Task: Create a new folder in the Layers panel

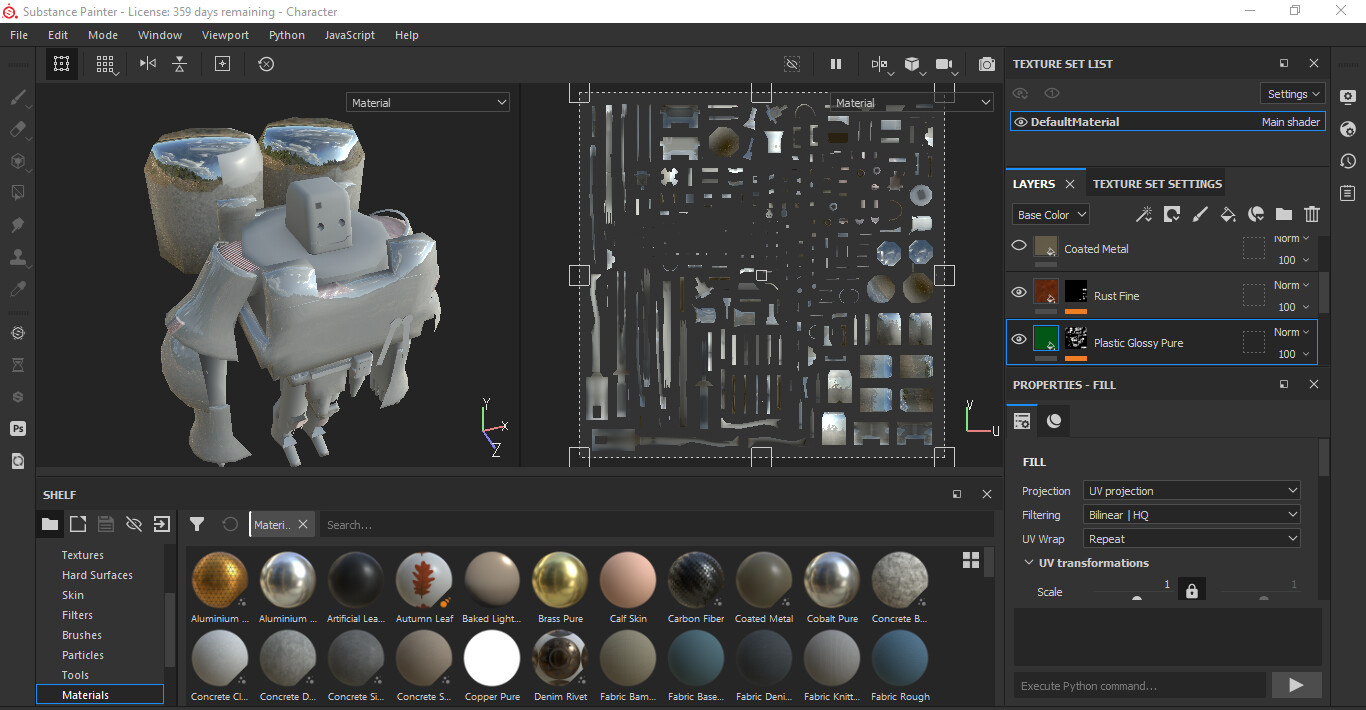Action: pyautogui.click(x=1284, y=214)
